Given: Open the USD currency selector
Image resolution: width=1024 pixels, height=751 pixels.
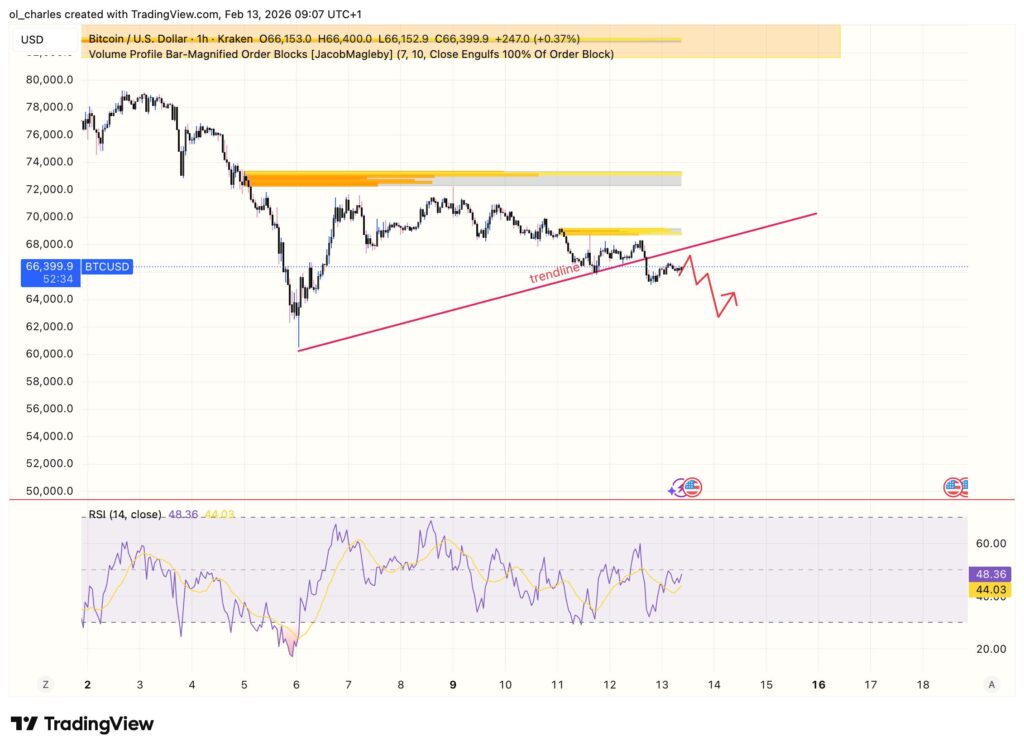Looking at the screenshot, I should (x=33, y=40).
